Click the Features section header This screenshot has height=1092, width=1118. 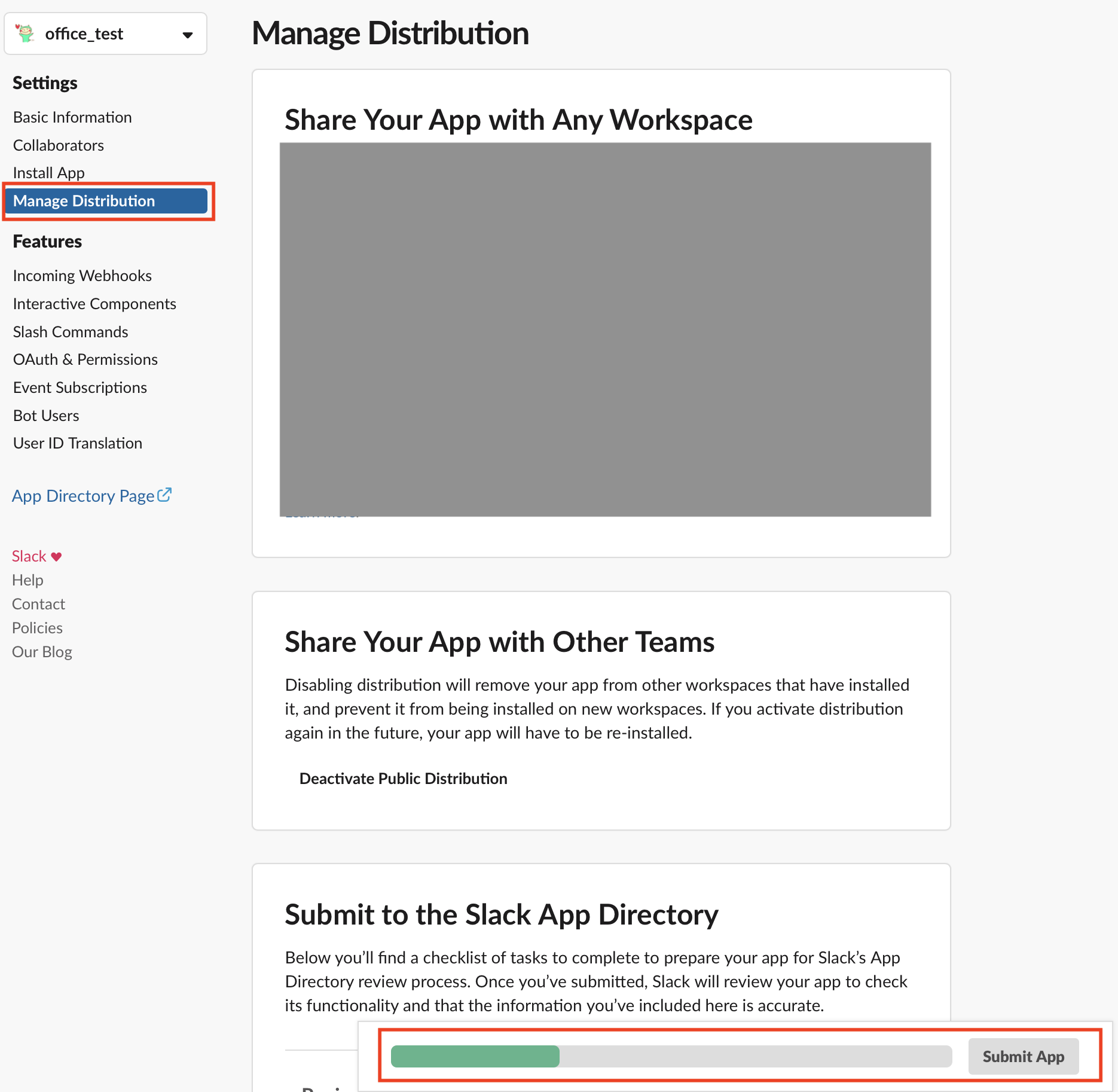click(47, 241)
